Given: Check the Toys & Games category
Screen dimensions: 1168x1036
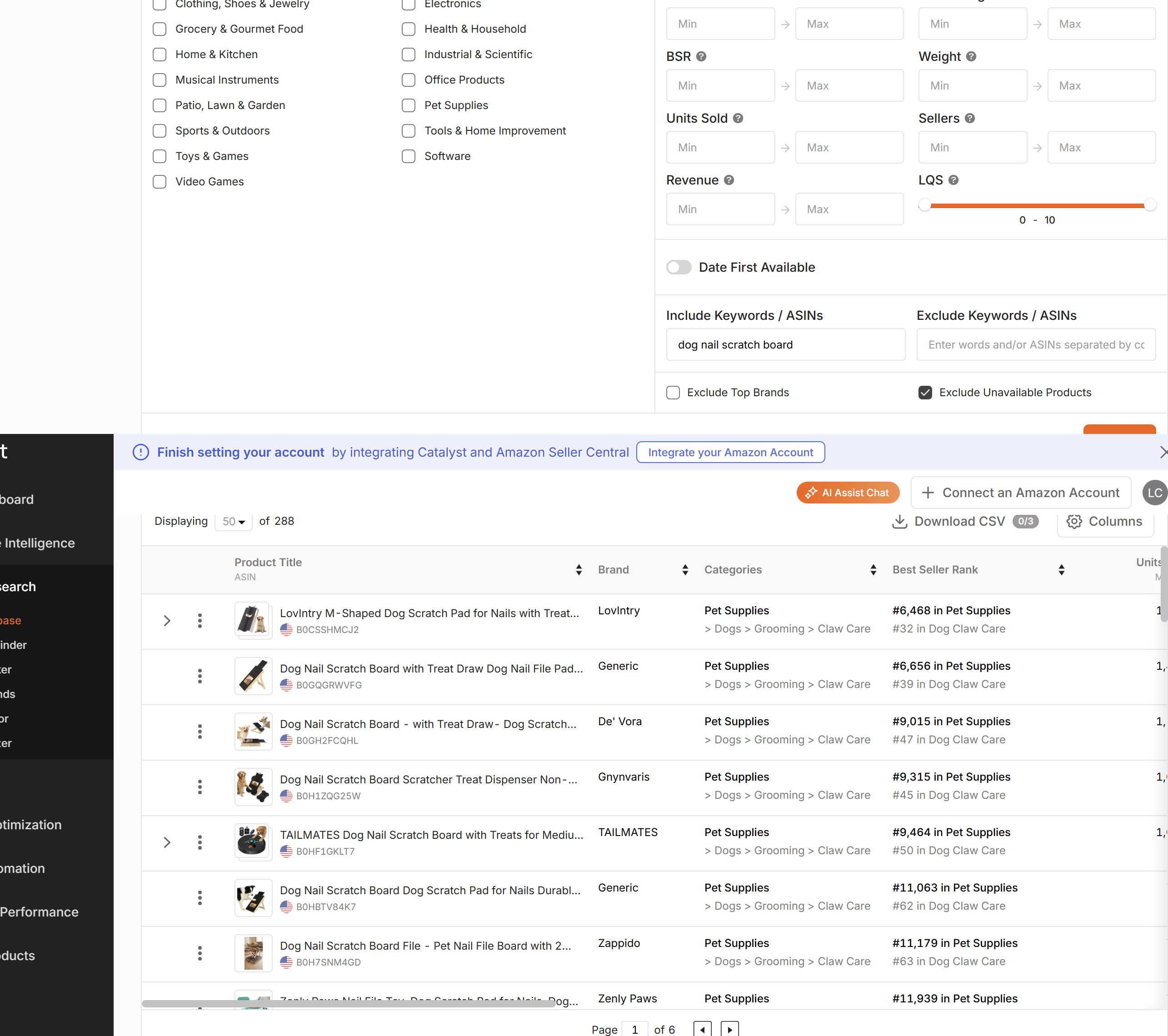Looking at the screenshot, I should pyautogui.click(x=160, y=156).
